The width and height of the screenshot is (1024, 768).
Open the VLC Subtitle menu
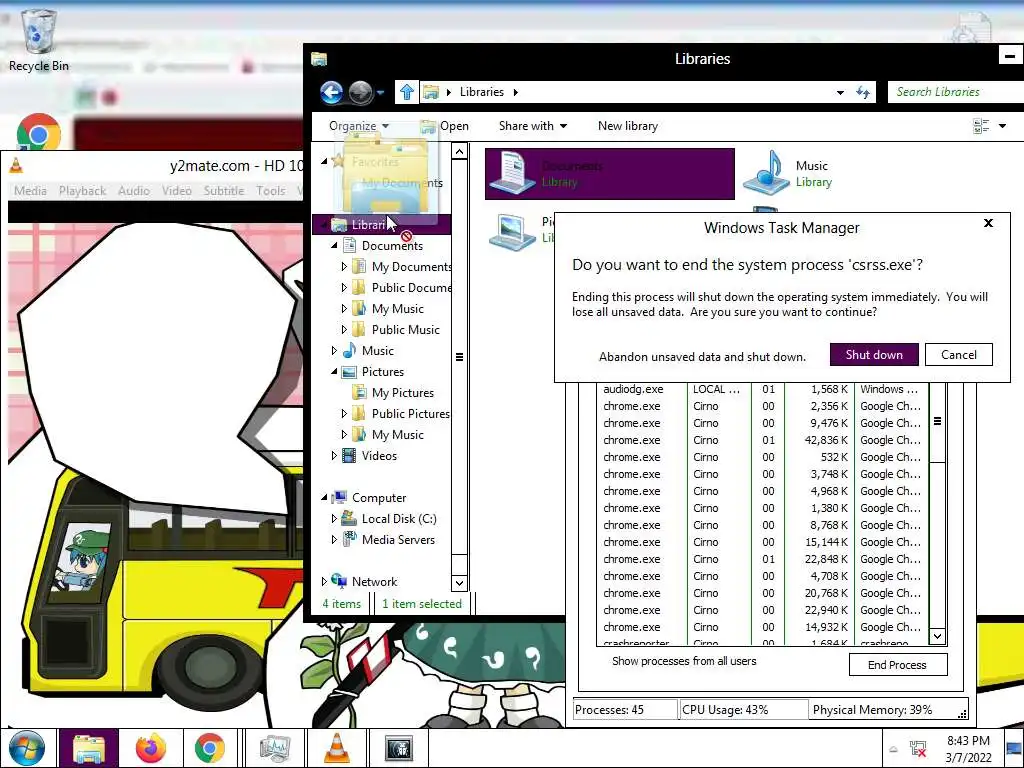(223, 191)
